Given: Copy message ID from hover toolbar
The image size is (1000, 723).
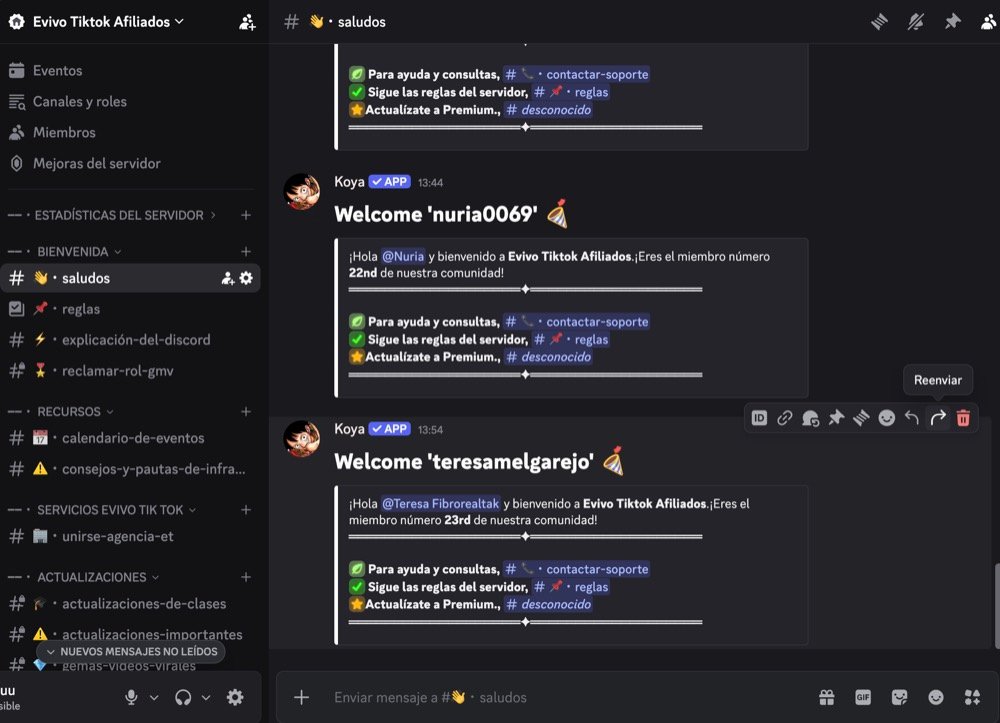Looking at the screenshot, I should [759, 418].
